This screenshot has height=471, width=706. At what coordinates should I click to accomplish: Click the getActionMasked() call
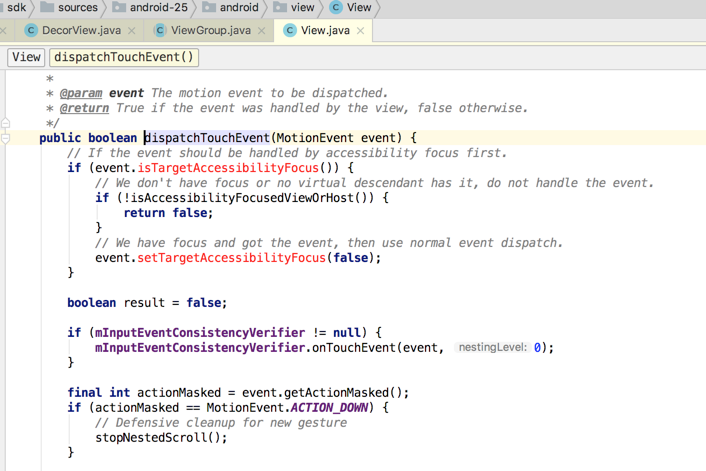[x=346, y=393]
